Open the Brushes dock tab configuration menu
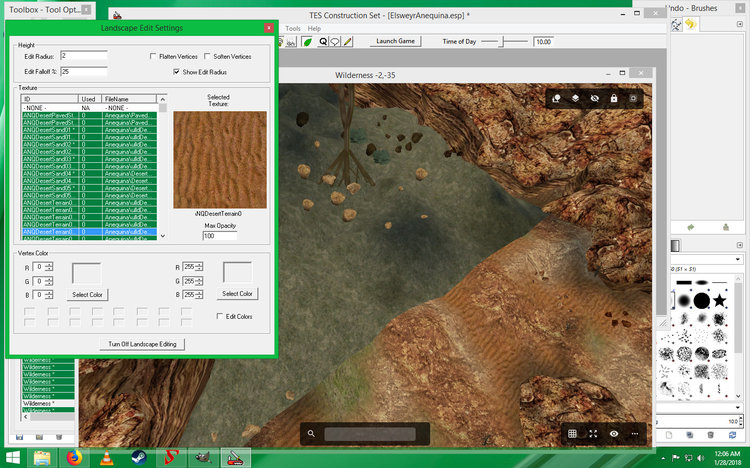 pyautogui.click(x=739, y=245)
